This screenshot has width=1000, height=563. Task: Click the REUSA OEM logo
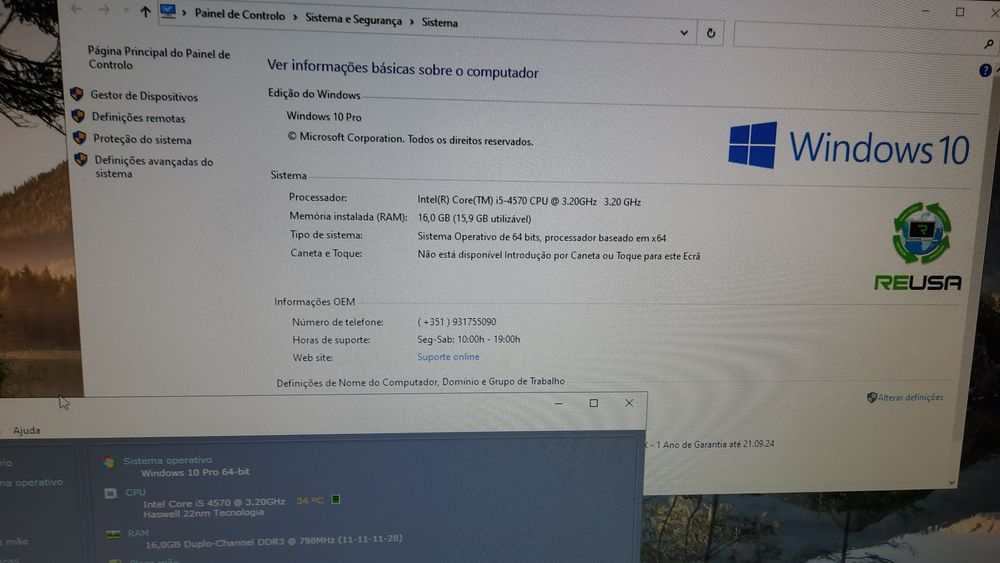click(918, 247)
